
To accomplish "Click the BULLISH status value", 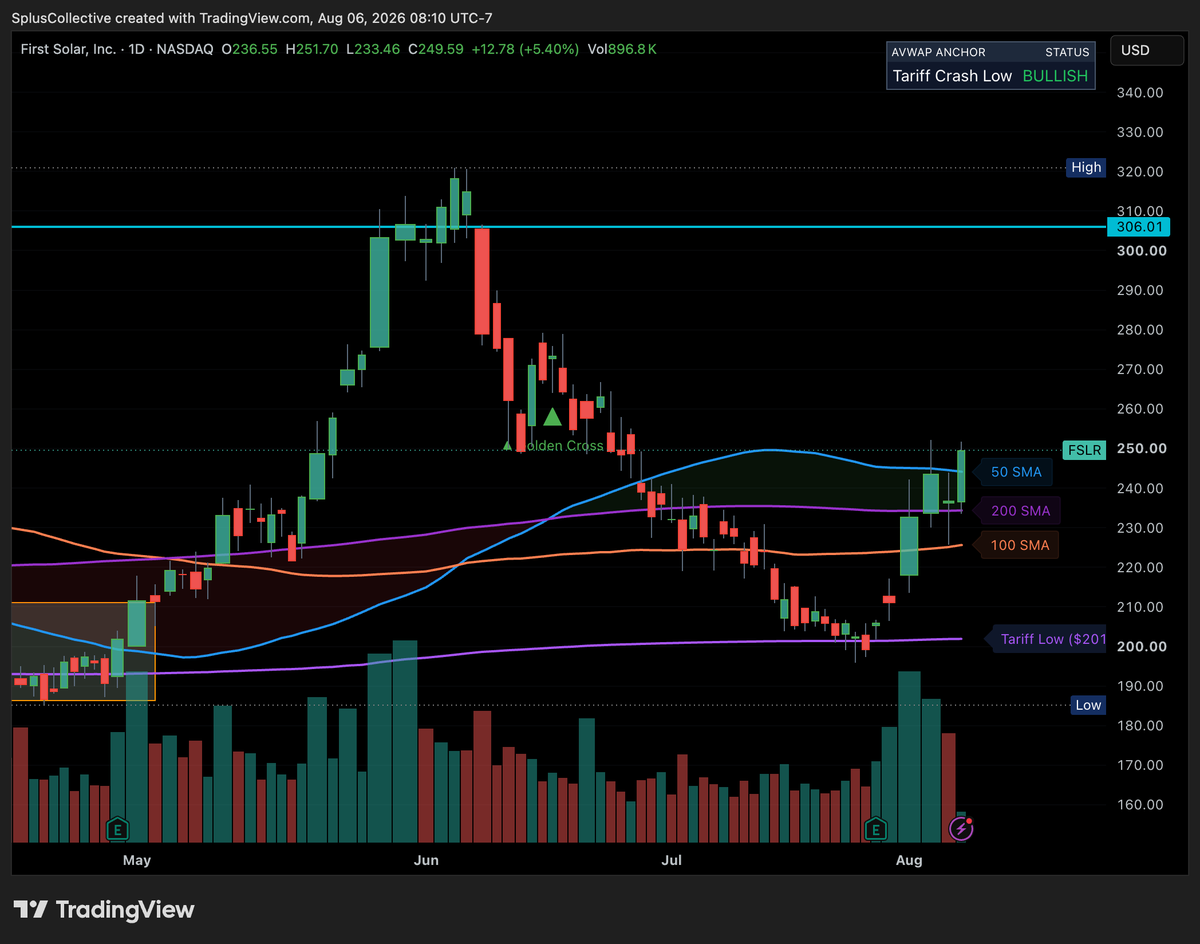I will 1055,76.
